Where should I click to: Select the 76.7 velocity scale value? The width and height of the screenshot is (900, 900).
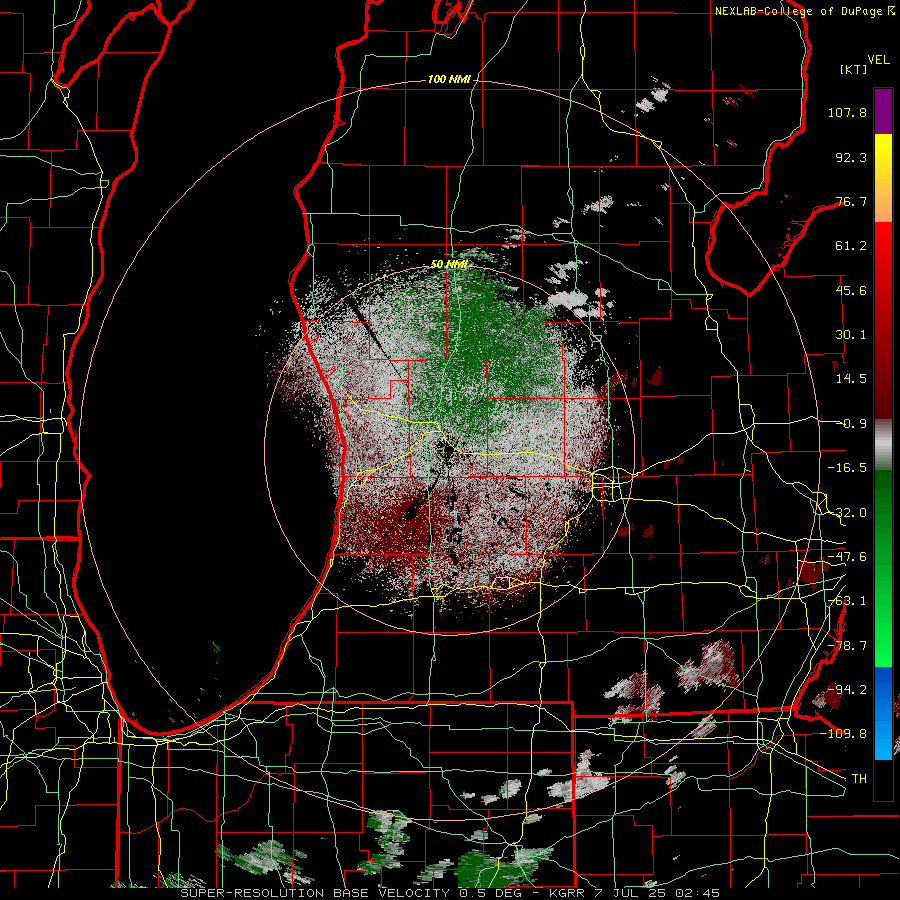851,201
